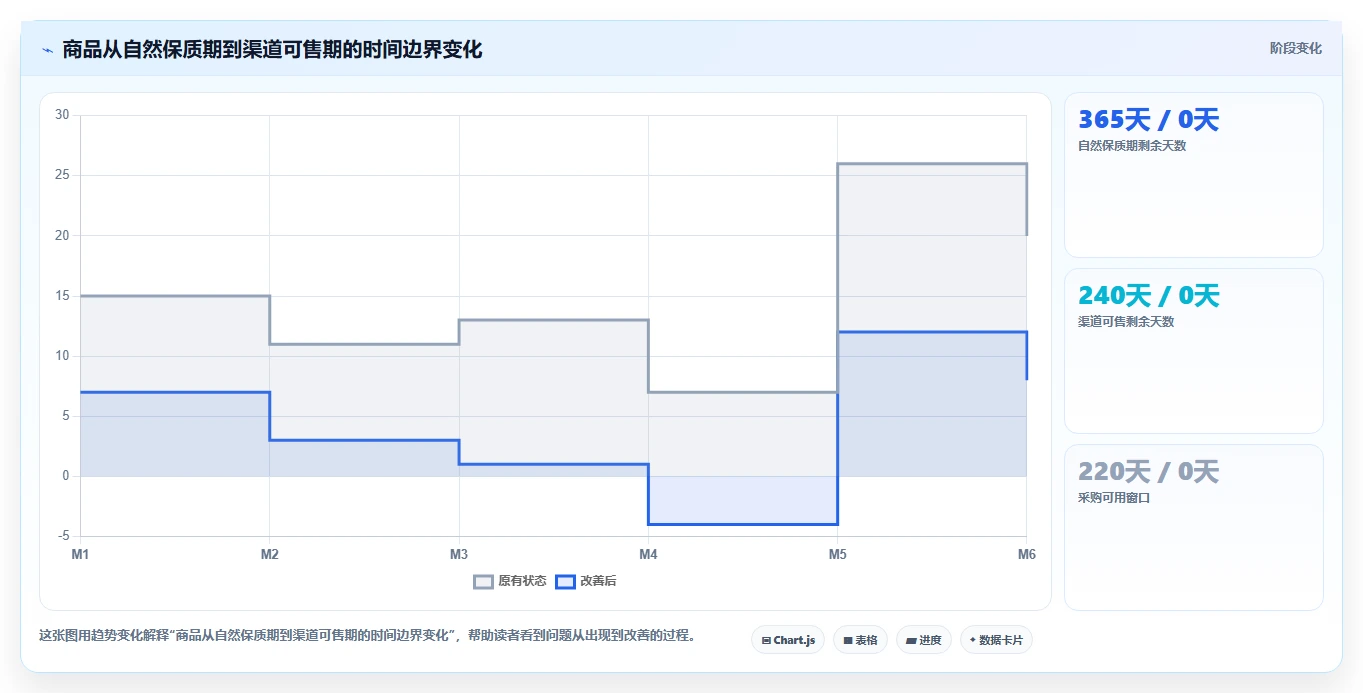Toggle the 改善后 legend item
Image resolution: width=1363 pixels, height=693 pixels.
coord(586,581)
